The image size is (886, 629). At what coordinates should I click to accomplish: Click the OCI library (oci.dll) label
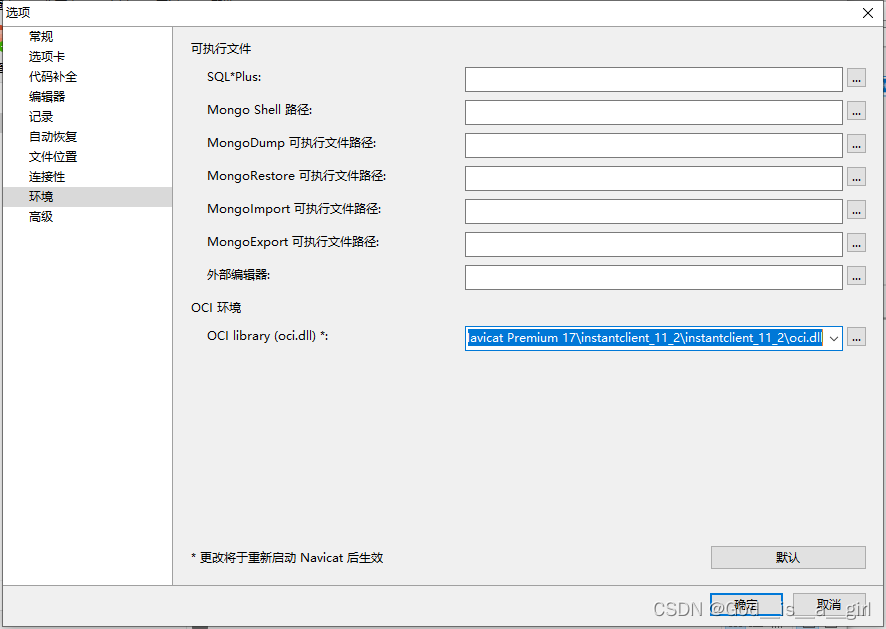point(267,336)
